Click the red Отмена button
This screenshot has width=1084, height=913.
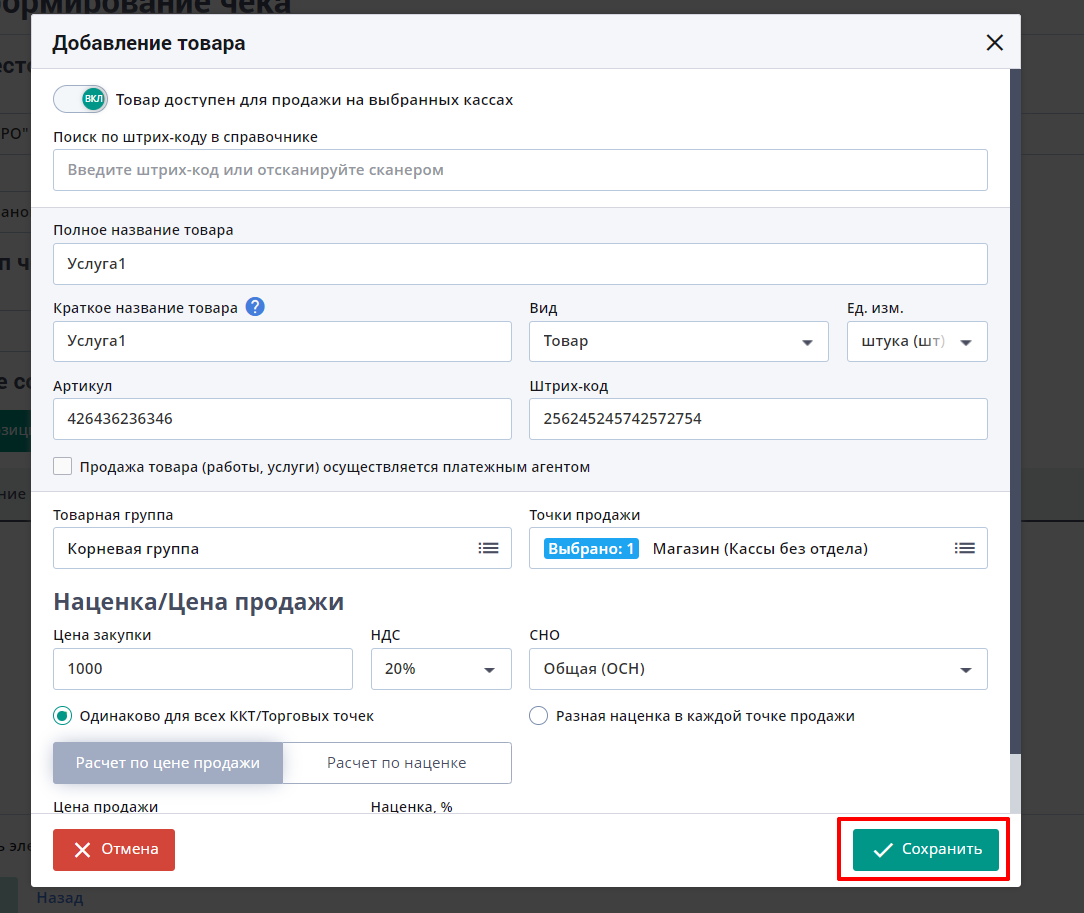[x=114, y=849]
